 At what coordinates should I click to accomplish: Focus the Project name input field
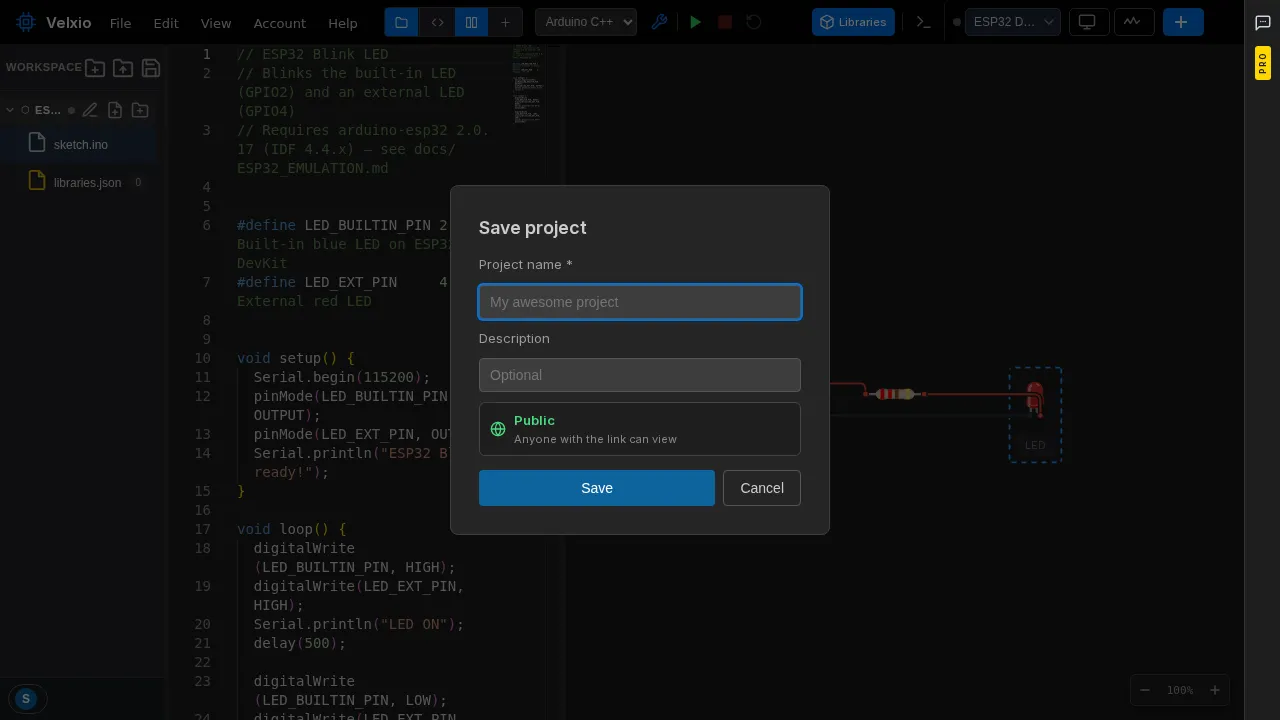[x=640, y=302]
